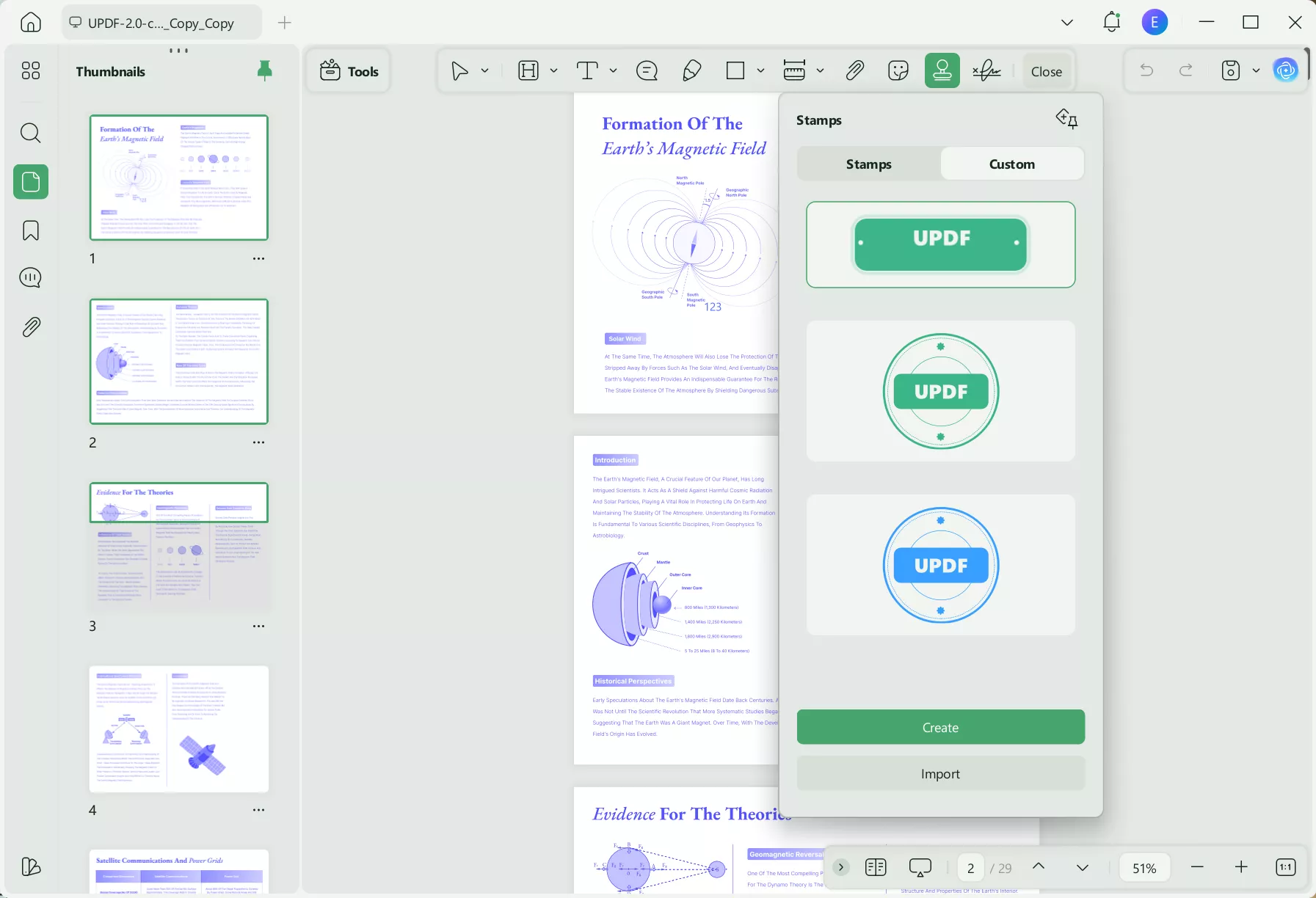1316x898 pixels.
Task: Switch to the Custom tab
Action: tap(1012, 164)
